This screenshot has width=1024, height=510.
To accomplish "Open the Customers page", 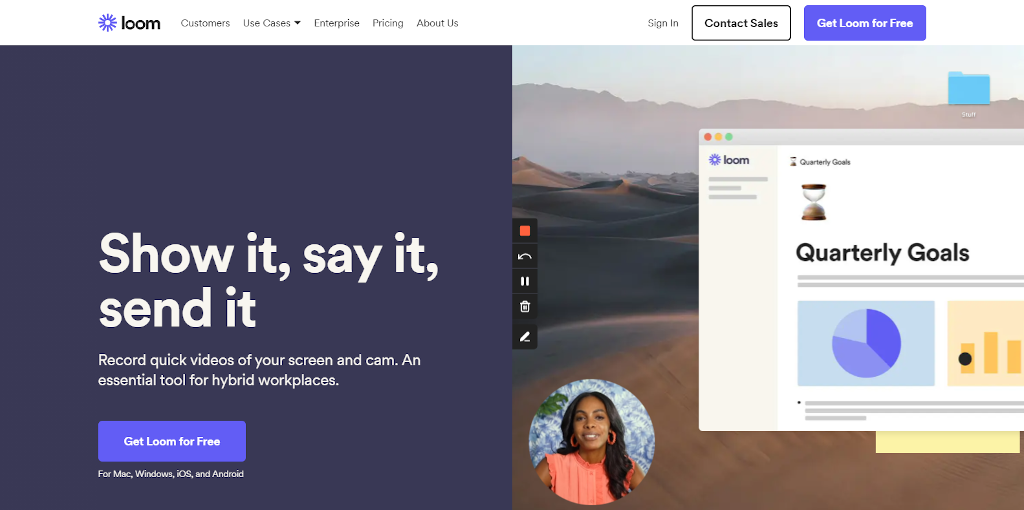I will pyautogui.click(x=205, y=23).
